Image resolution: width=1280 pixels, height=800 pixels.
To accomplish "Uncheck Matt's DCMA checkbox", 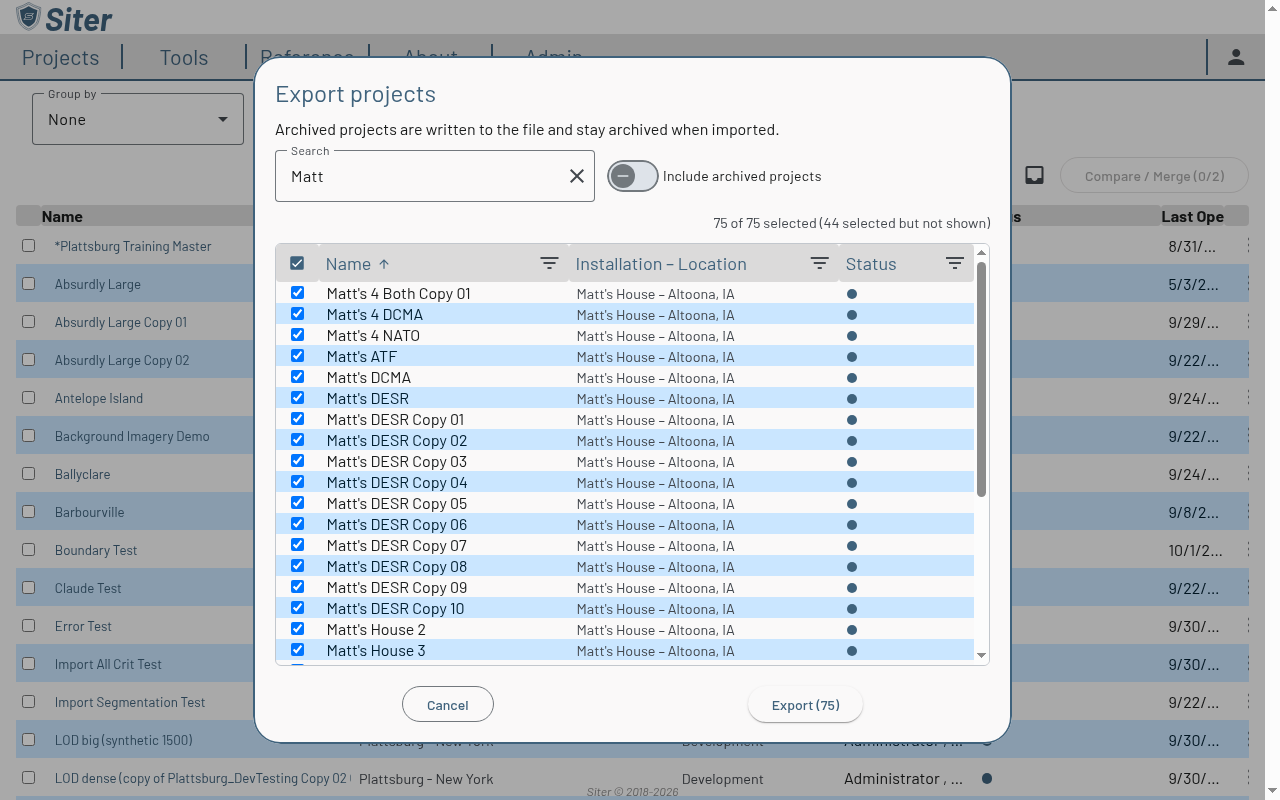I will [x=297, y=378].
